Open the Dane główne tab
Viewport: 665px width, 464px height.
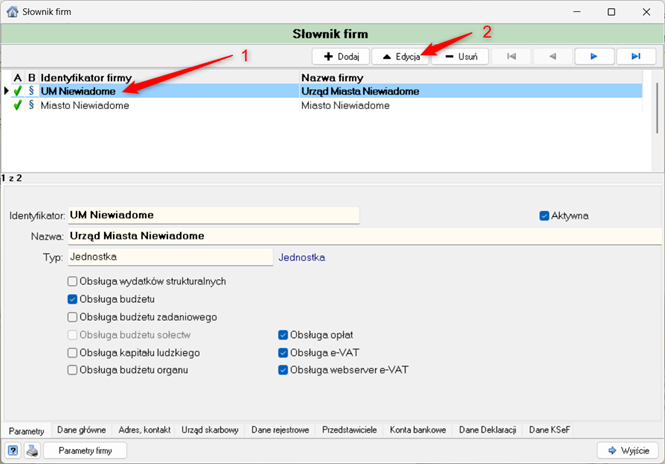coord(82,429)
